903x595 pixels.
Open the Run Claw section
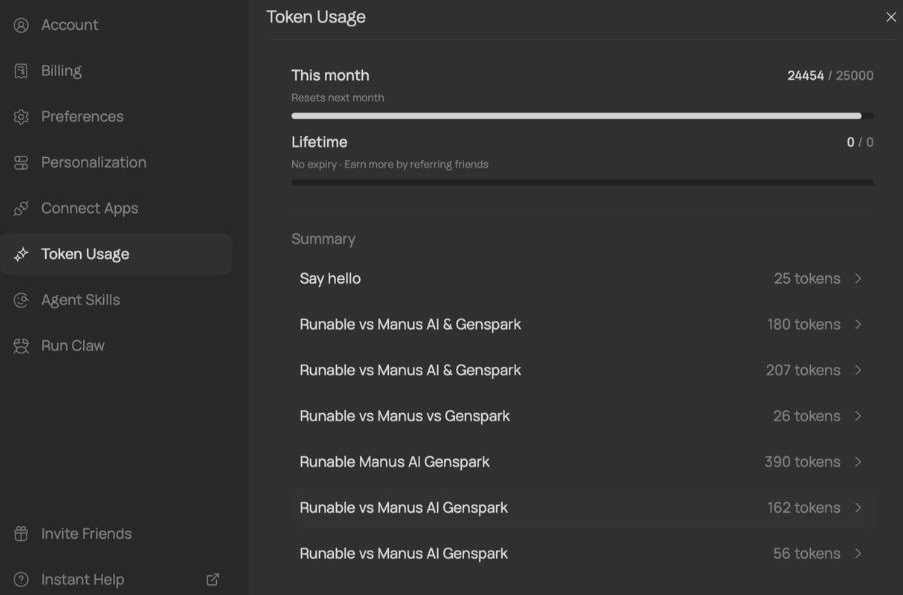[x=116, y=346]
